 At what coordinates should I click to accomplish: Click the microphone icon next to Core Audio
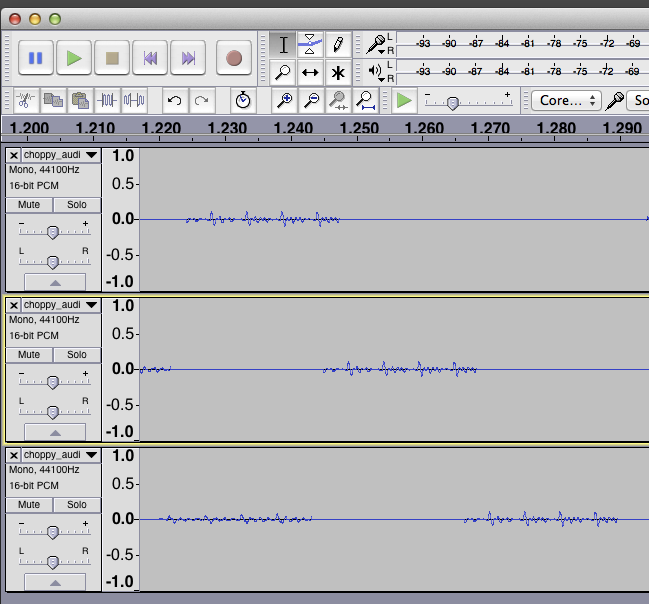pyautogui.click(x=614, y=101)
